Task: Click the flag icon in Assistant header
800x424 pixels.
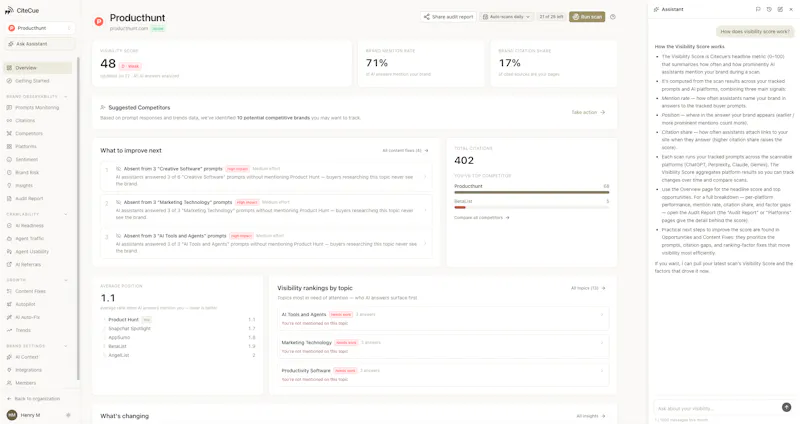Action: [x=758, y=9]
